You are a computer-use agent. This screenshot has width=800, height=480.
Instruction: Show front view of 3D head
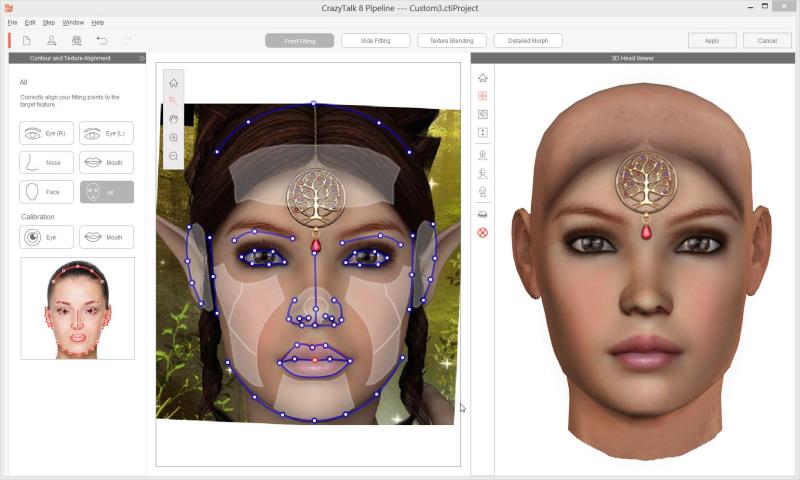483,155
